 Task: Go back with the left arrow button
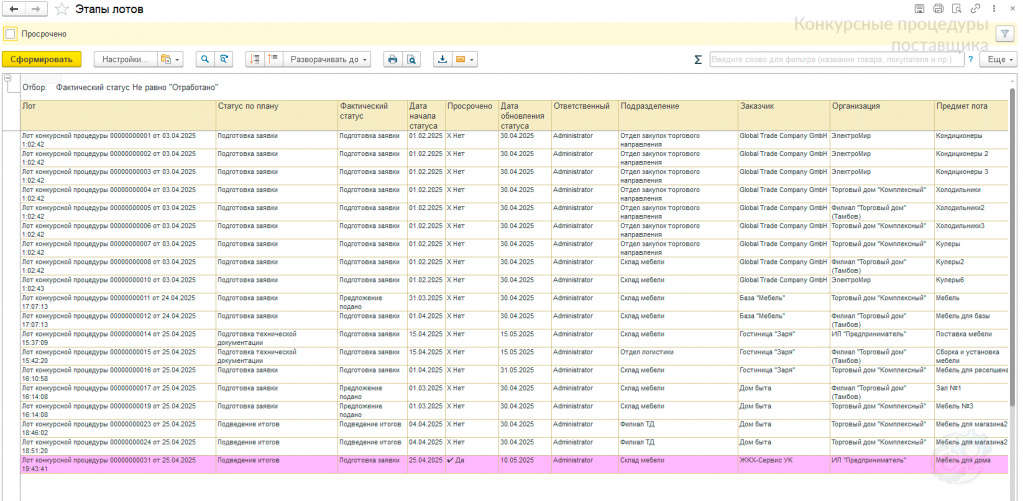pyautogui.click(x=14, y=9)
